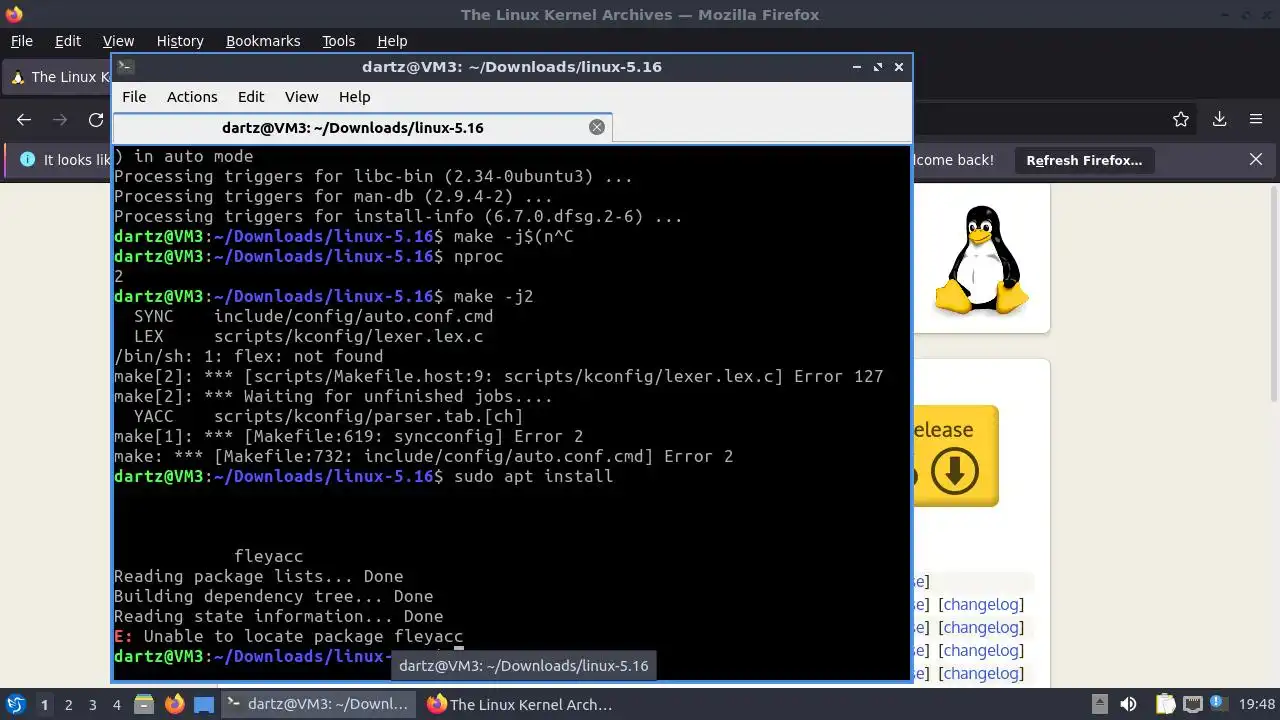Close the terminal tab dartz@VM3
The image size is (1280, 720).
coord(597,127)
